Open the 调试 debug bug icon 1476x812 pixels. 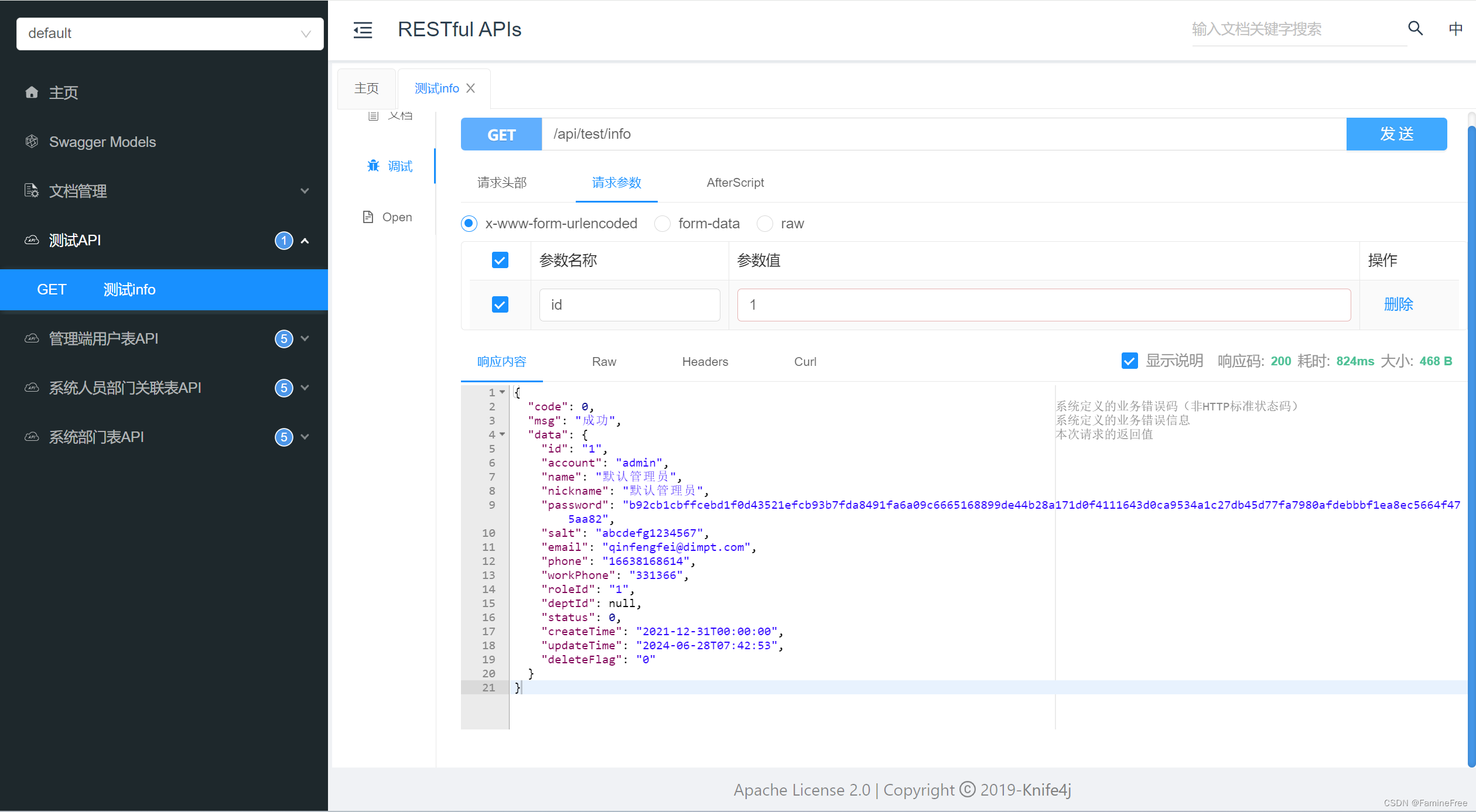(373, 166)
